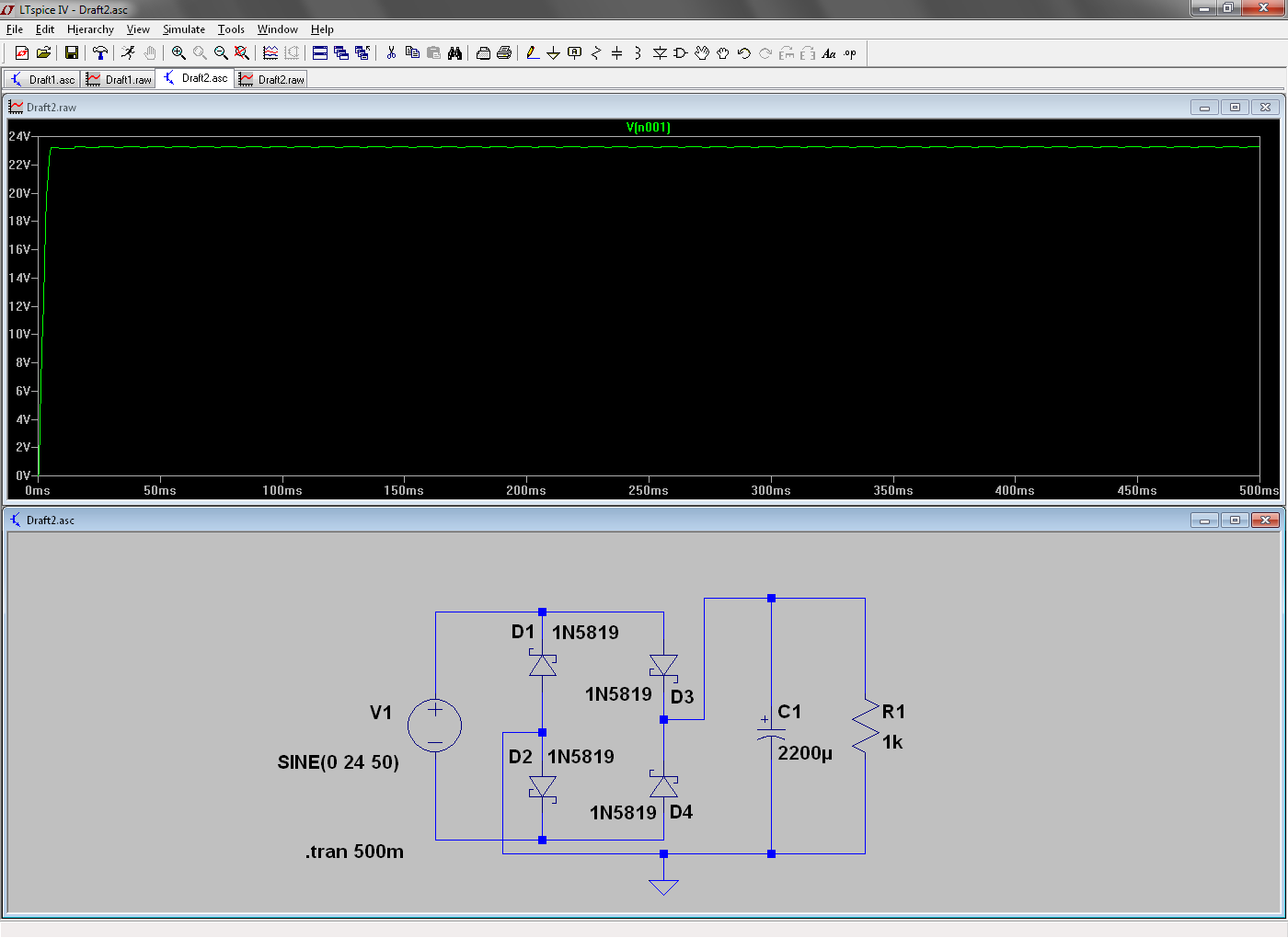Viewport: 1288px width, 938px height.
Task: Switch to the Draft2.raw tab
Action: [x=271, y=80]
